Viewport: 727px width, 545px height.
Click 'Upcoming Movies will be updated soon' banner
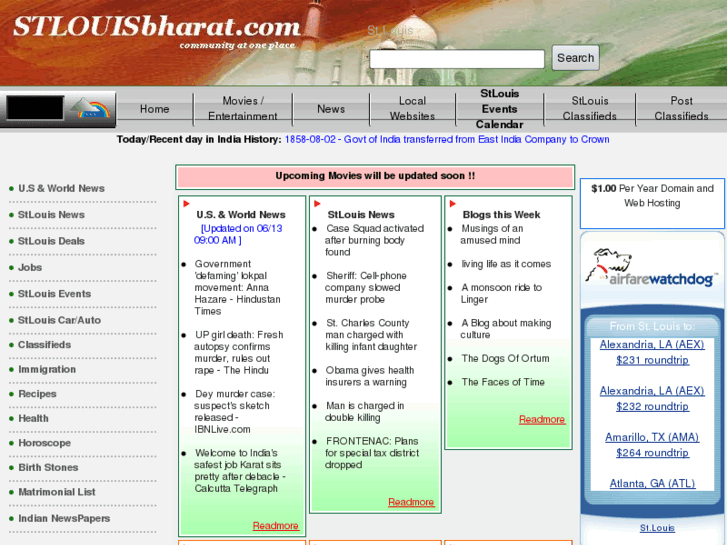coord(375,176)
